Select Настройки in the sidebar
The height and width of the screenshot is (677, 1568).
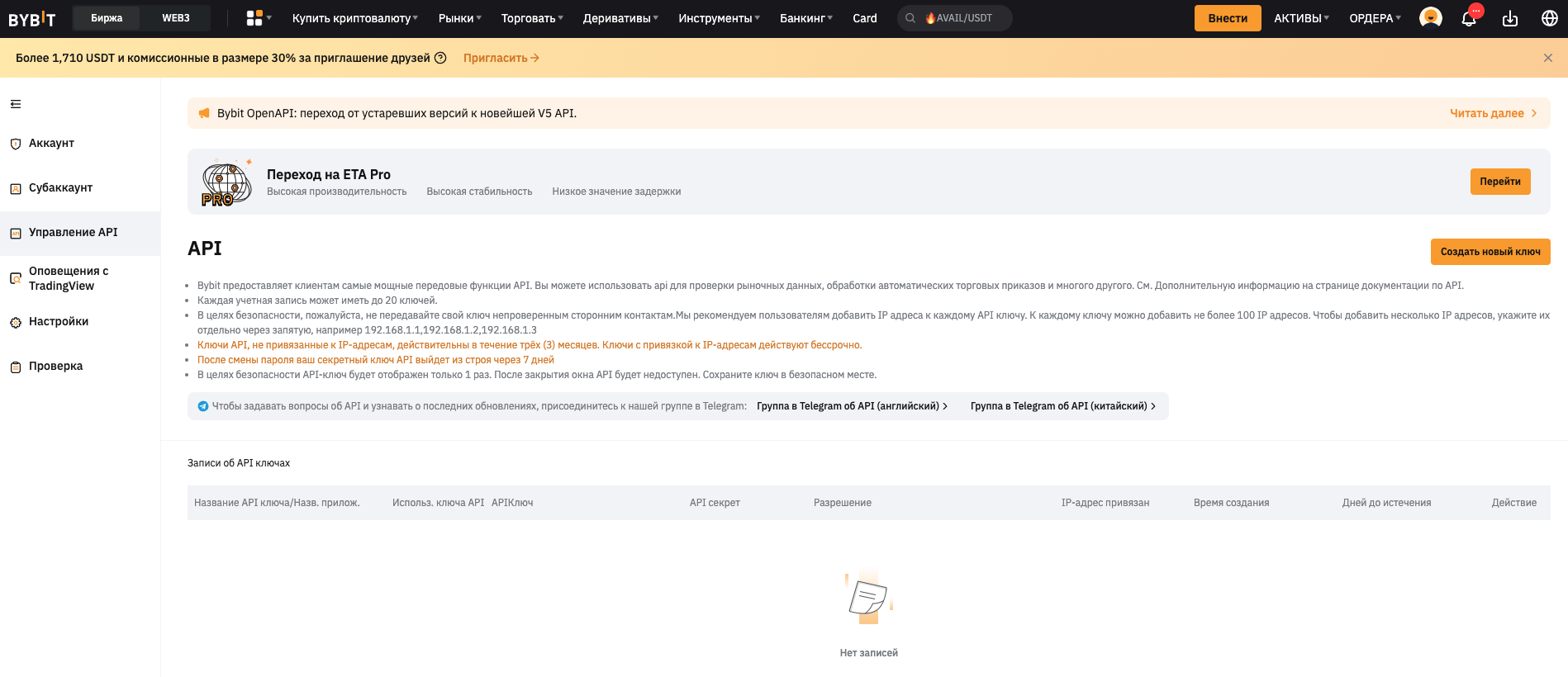(58, 322)
